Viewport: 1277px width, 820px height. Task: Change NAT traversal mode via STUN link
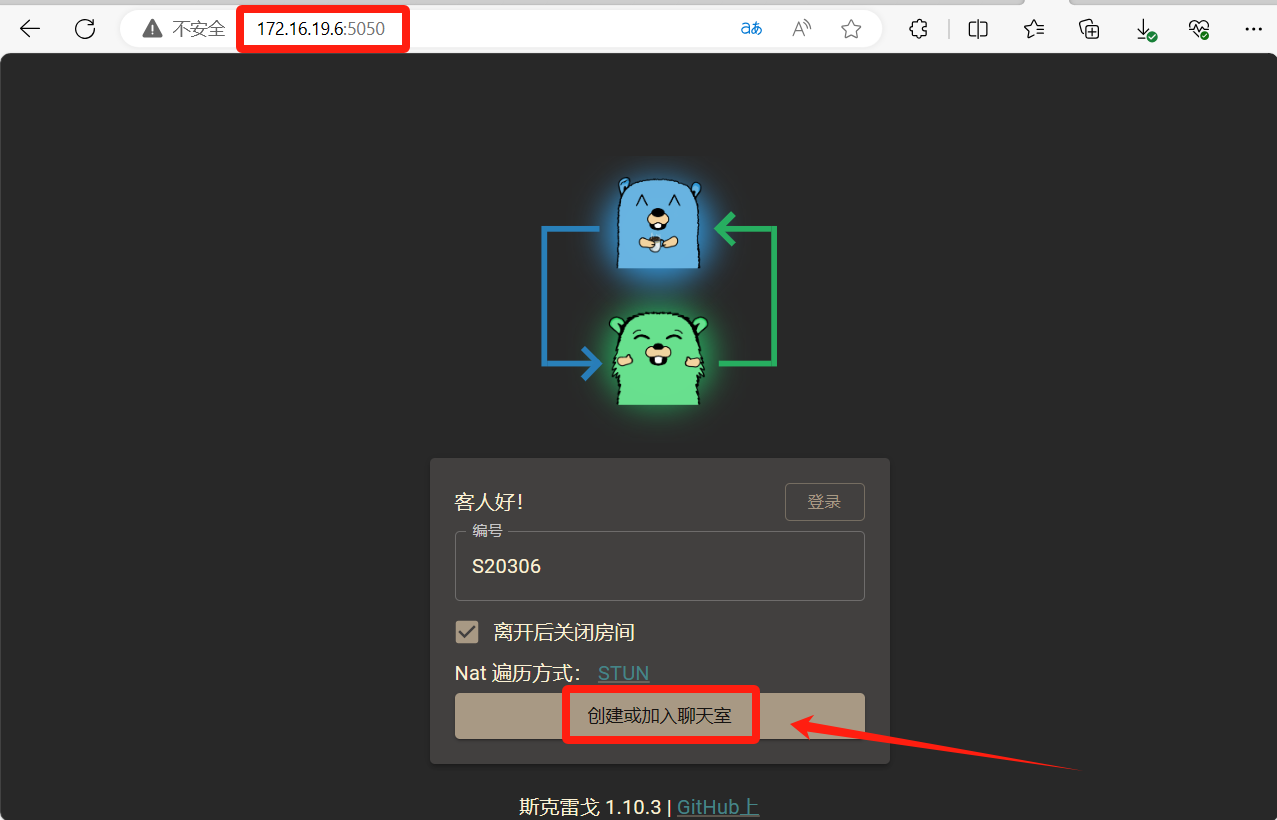[x=623, y=673]
